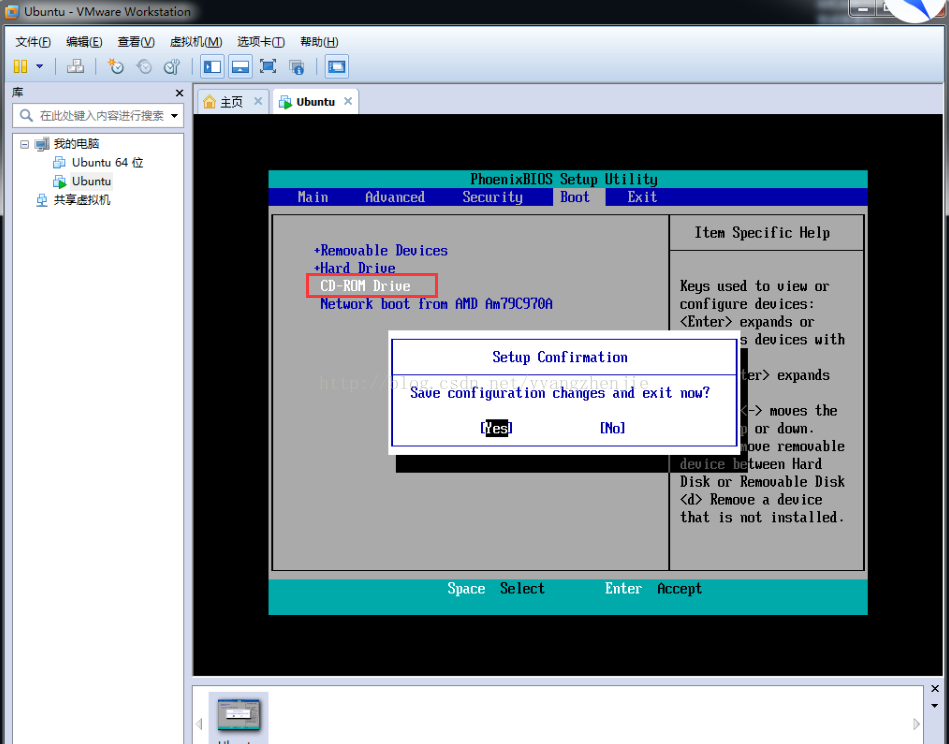Click the send Ctrl+Alt+Del toolbar icon

tap(76, 67)
